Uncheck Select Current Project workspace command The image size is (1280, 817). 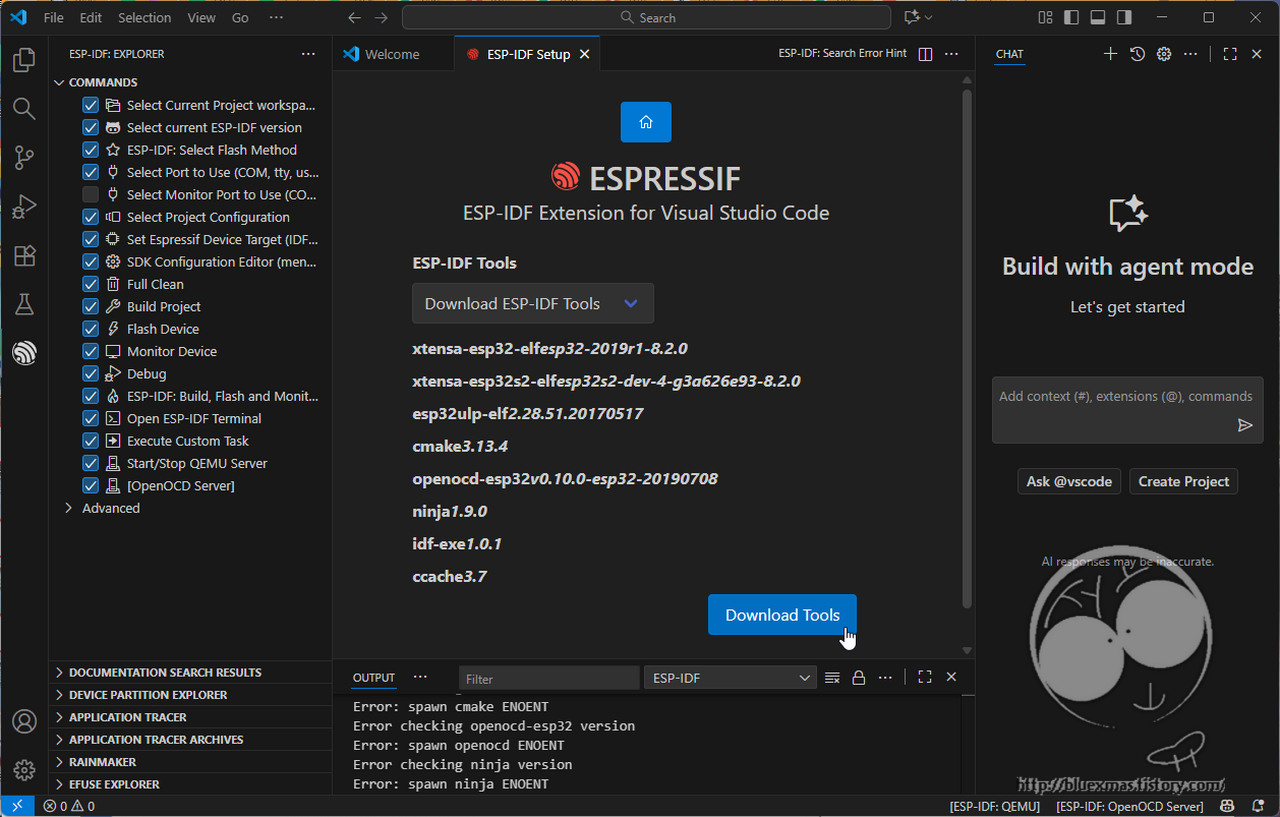[91, 105]
